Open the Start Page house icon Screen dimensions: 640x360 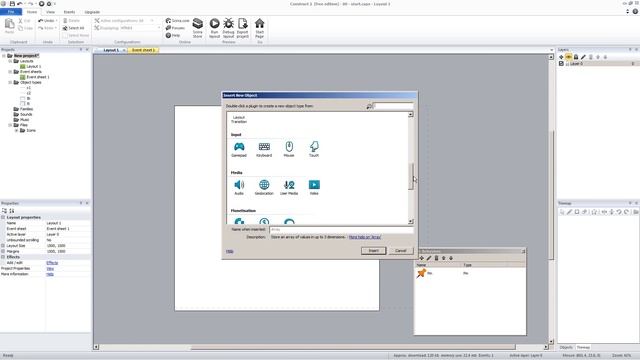pyautogui.click(x=259, y=24)
